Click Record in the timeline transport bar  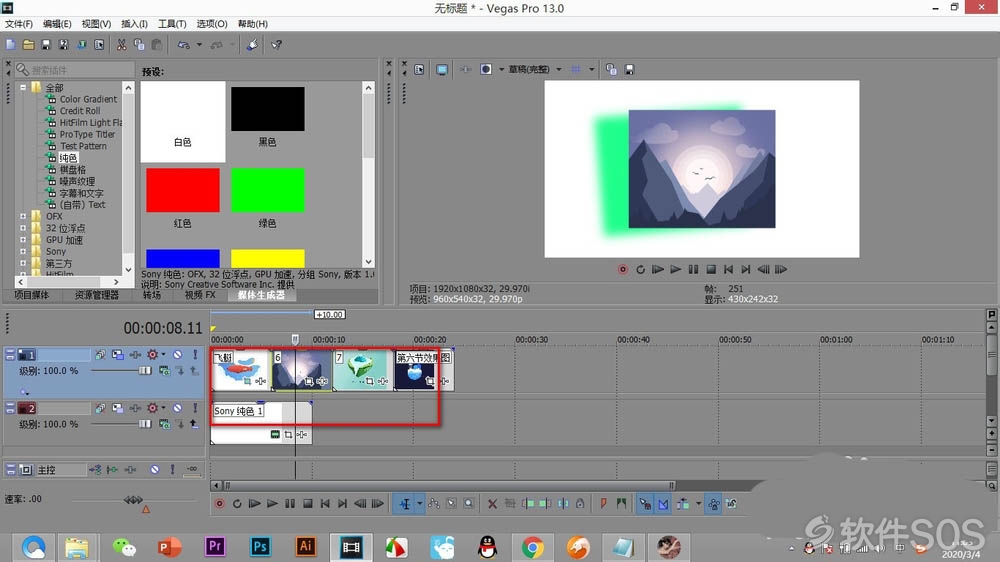pos(219,503)
